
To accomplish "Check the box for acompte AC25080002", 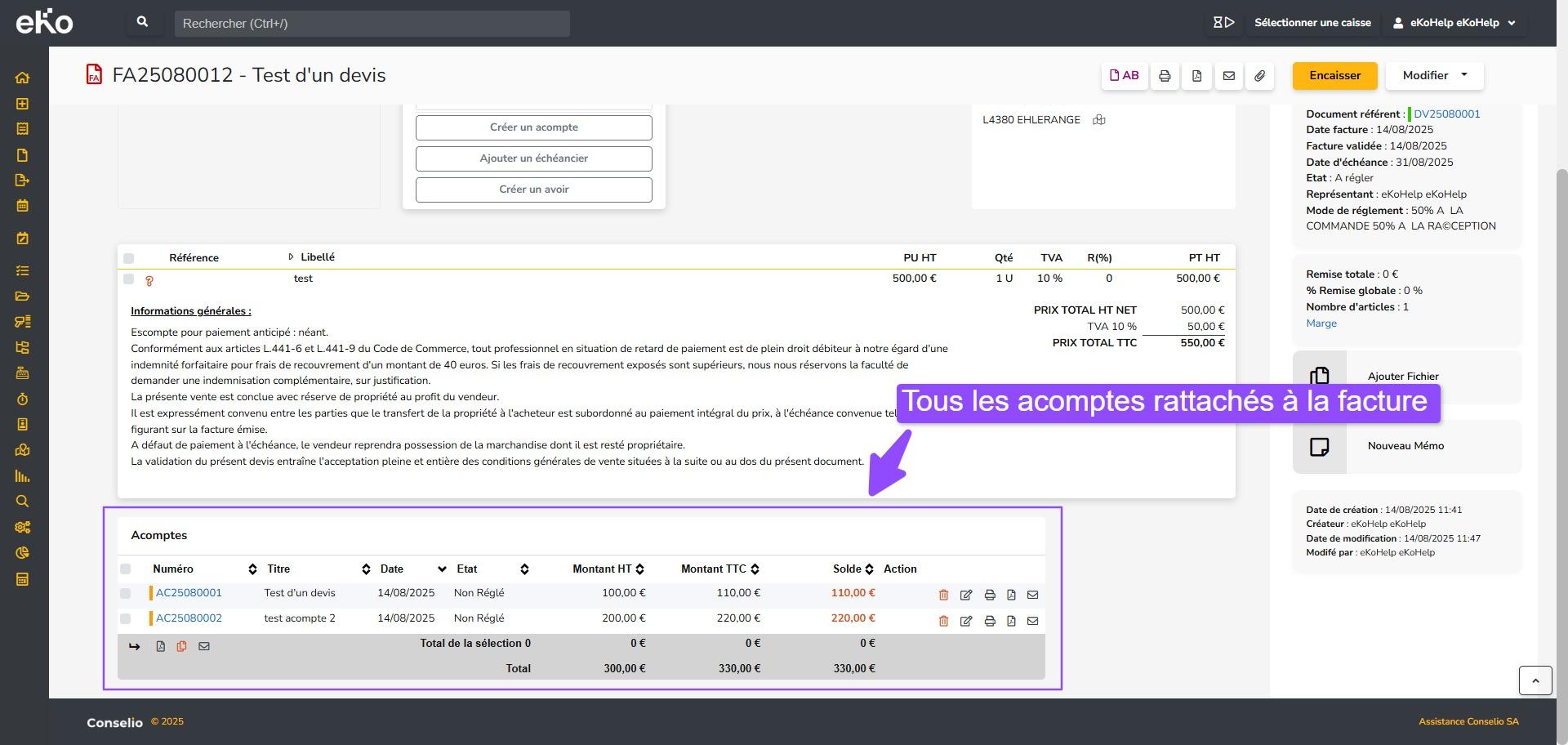I will click(126, 619).
